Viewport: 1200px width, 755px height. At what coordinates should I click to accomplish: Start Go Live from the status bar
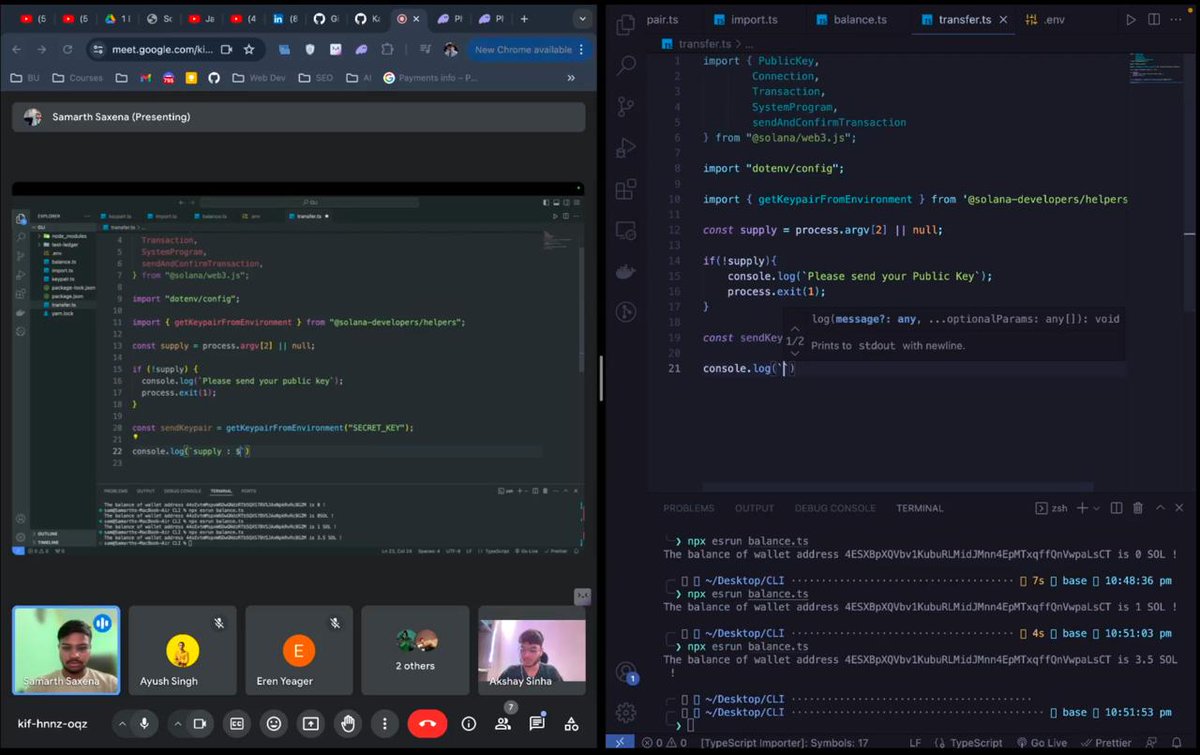click(x=1043, y=743)
